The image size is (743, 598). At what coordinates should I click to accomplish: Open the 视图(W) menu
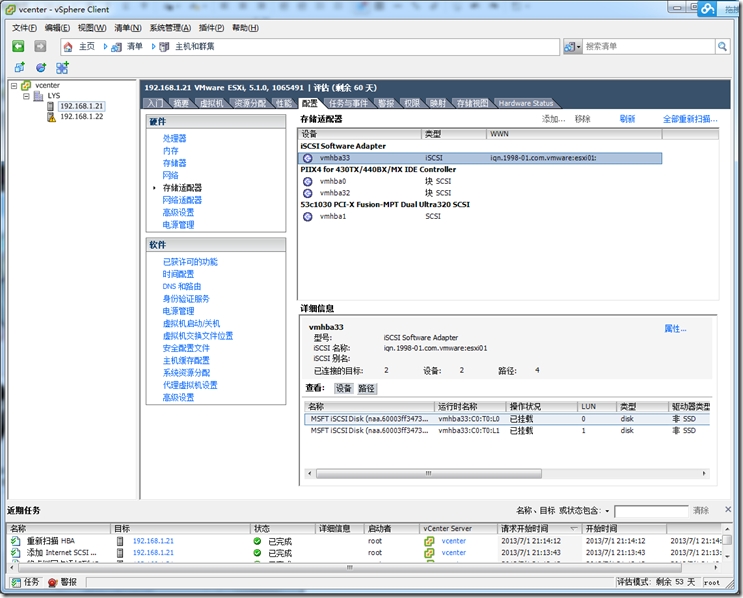coord(92,28)
